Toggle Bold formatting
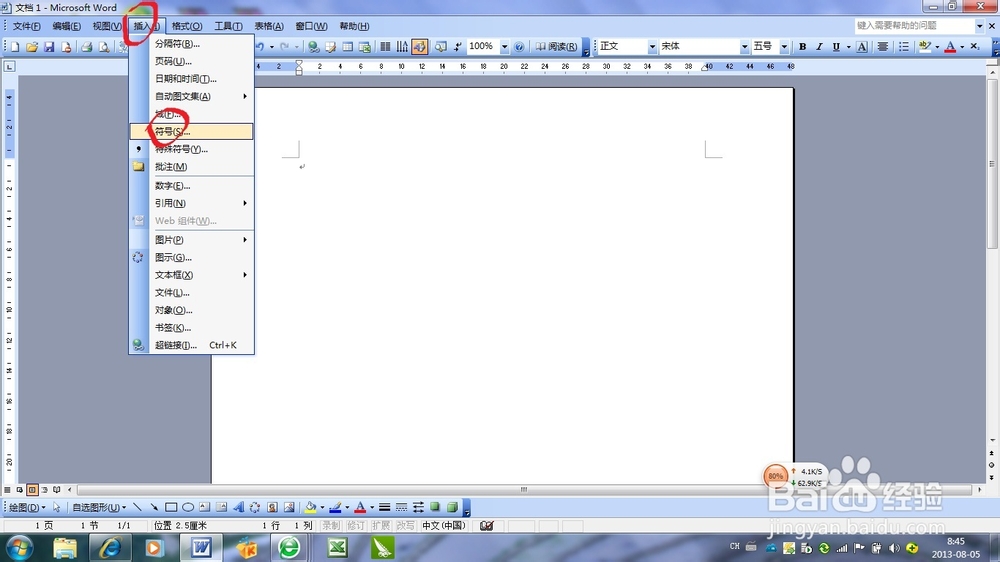The width and height of the screenshot is (1000, 562). point(802,47)
